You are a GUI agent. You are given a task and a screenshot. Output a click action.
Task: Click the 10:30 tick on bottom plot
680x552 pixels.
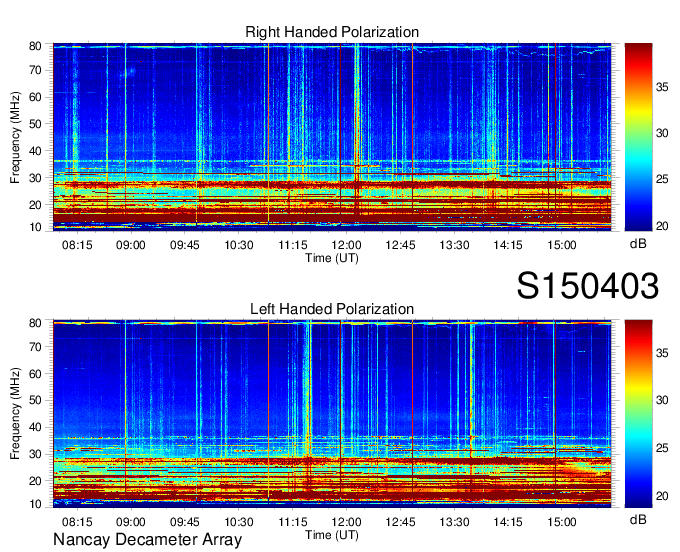coord(239,522)
